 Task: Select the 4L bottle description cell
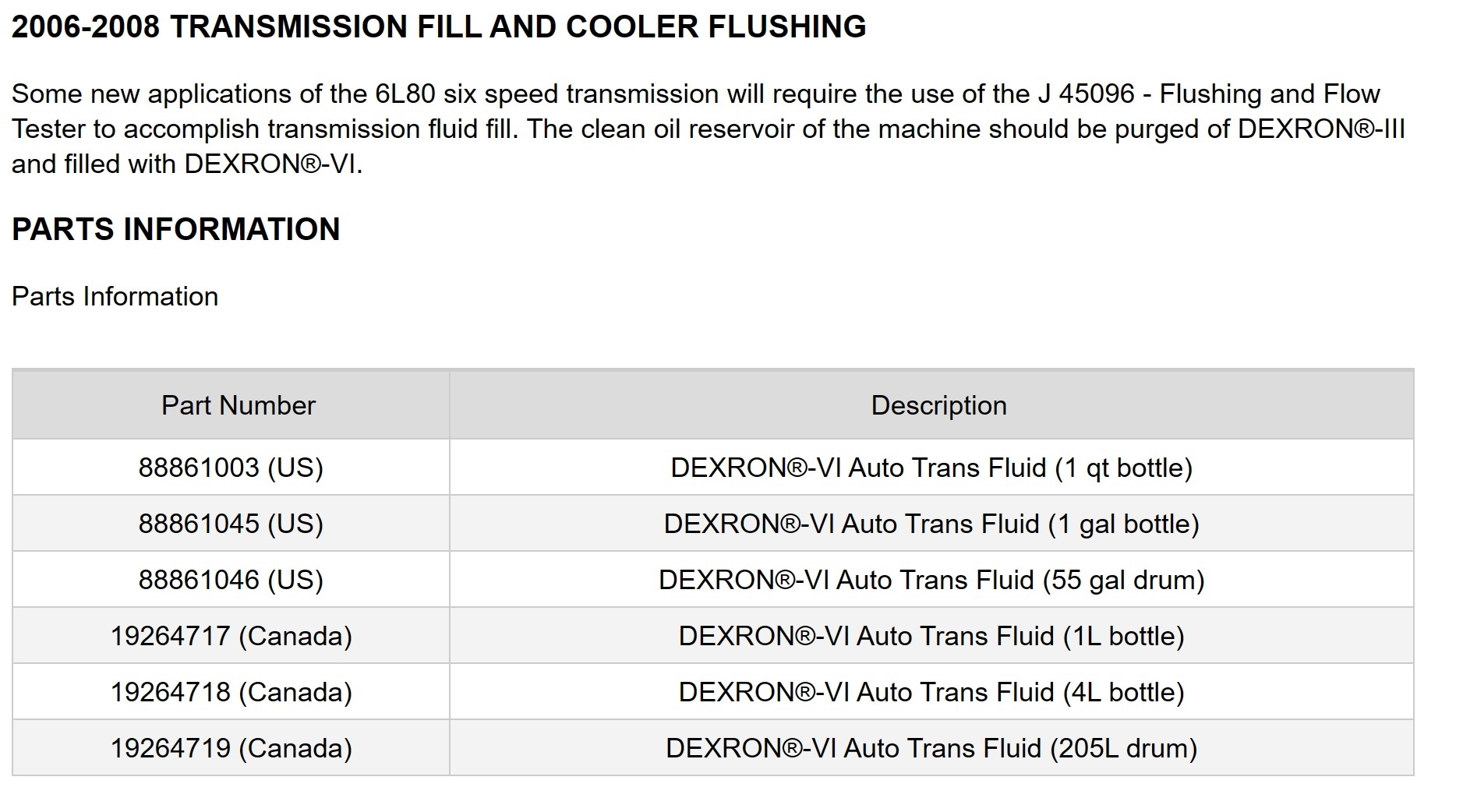pos(931,692)
